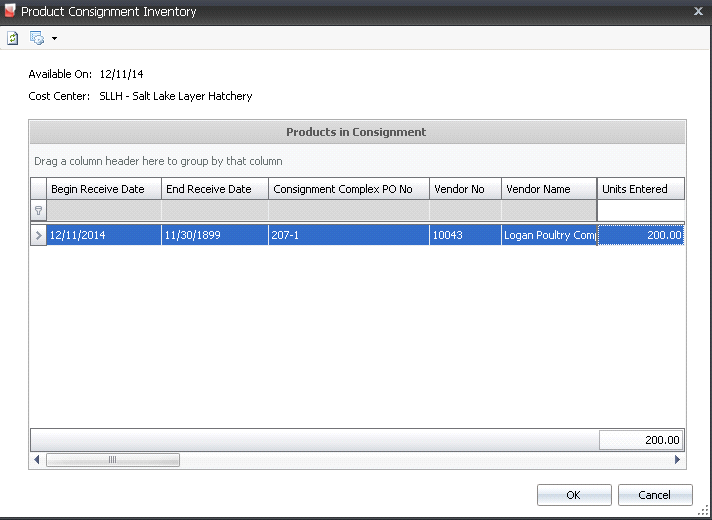
Task: Sort by Begin Receive Date column header
Action: click(x=104, y=189)
